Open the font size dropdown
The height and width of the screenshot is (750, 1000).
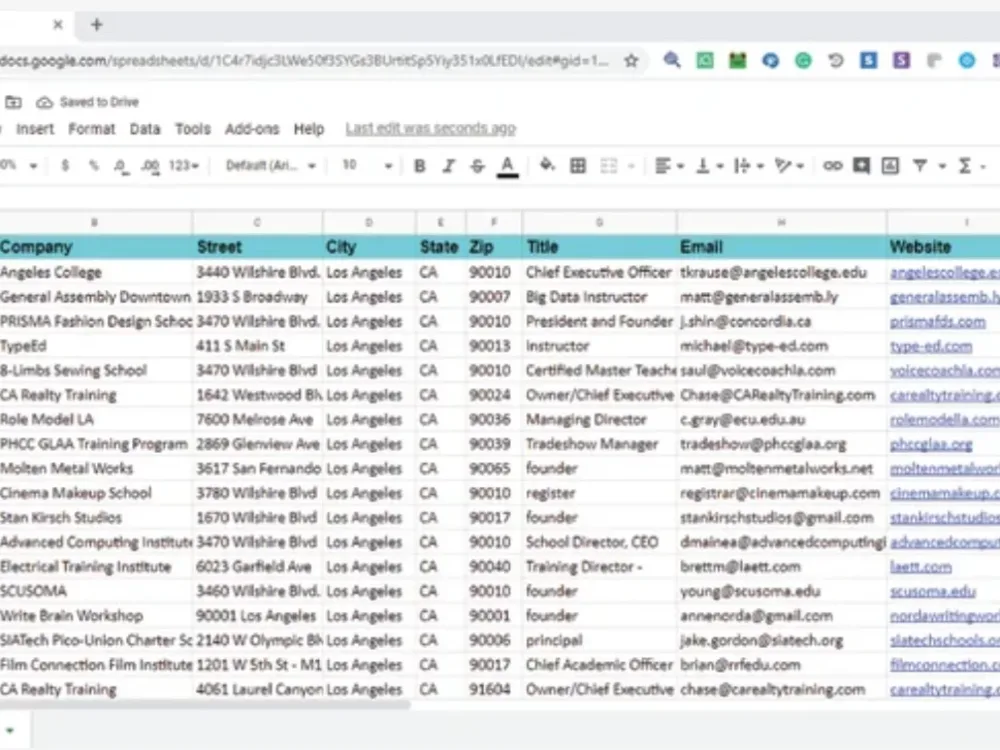pos(367,166)
